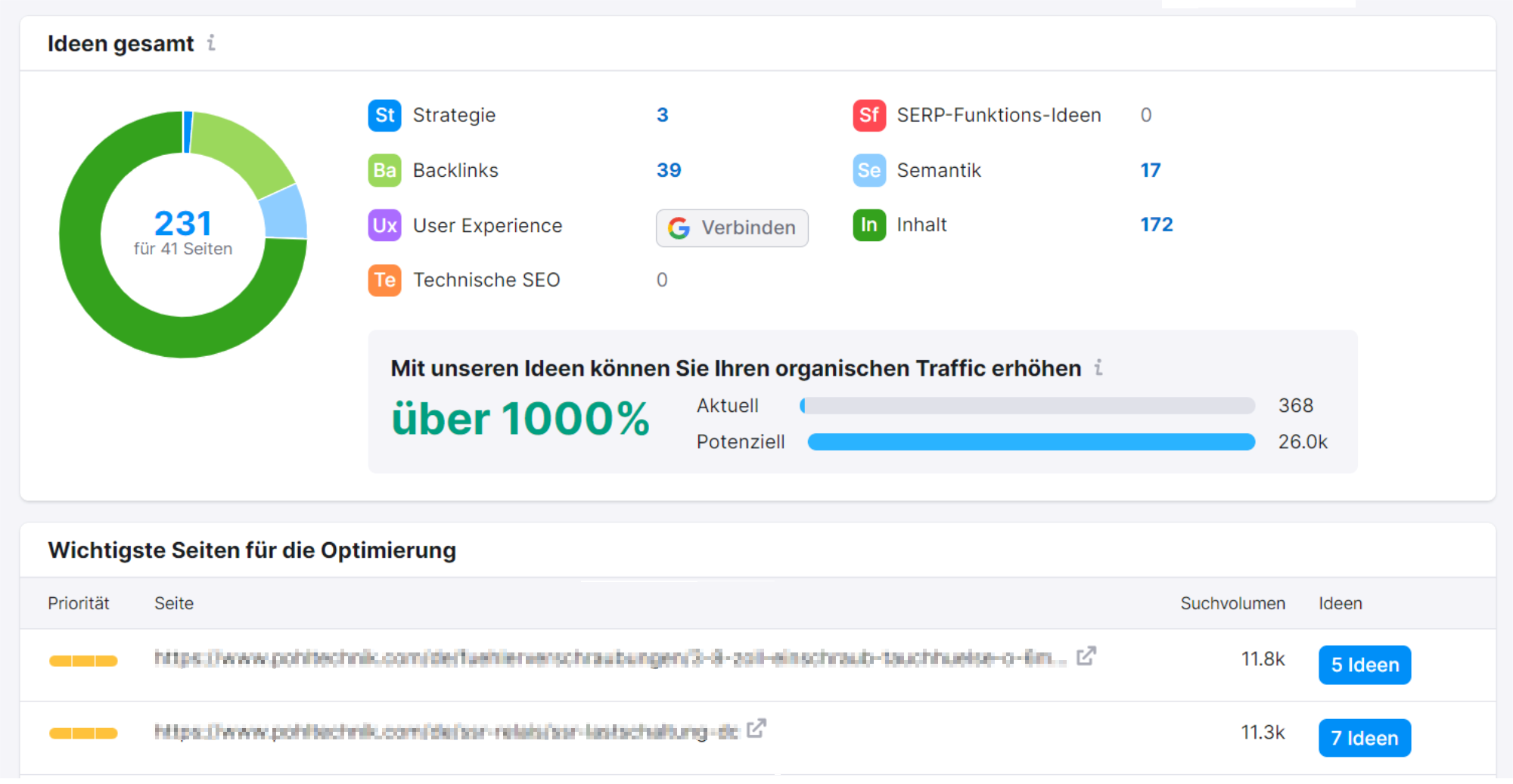
Task: Click the SERP-Funktions-Ideen 'Sf' icon
Action: tap(869, 115)
